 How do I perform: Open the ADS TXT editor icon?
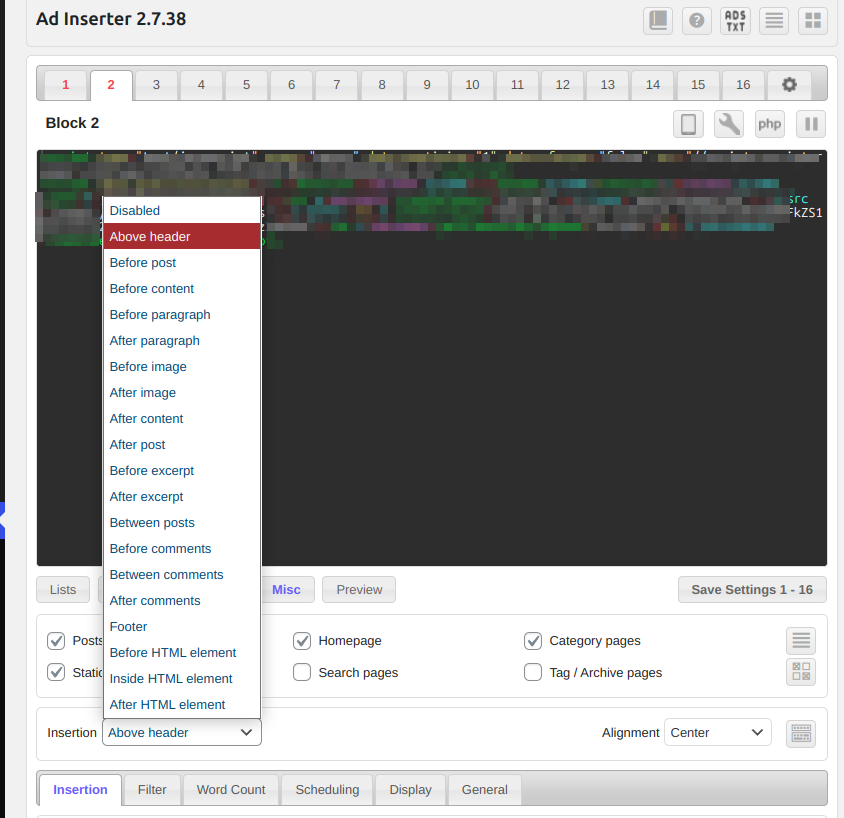(735, 21)
